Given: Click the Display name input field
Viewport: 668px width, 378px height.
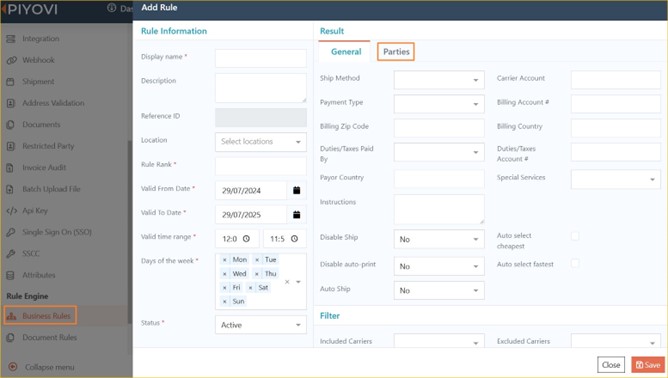Looking at the screenshot, I should [x=261, y=58].
